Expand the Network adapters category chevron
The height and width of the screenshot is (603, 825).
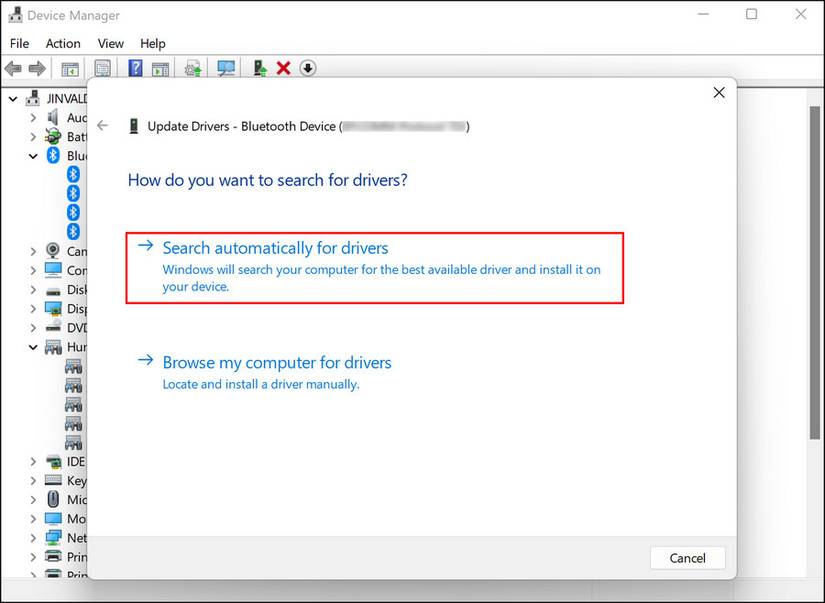pos(33,538)
